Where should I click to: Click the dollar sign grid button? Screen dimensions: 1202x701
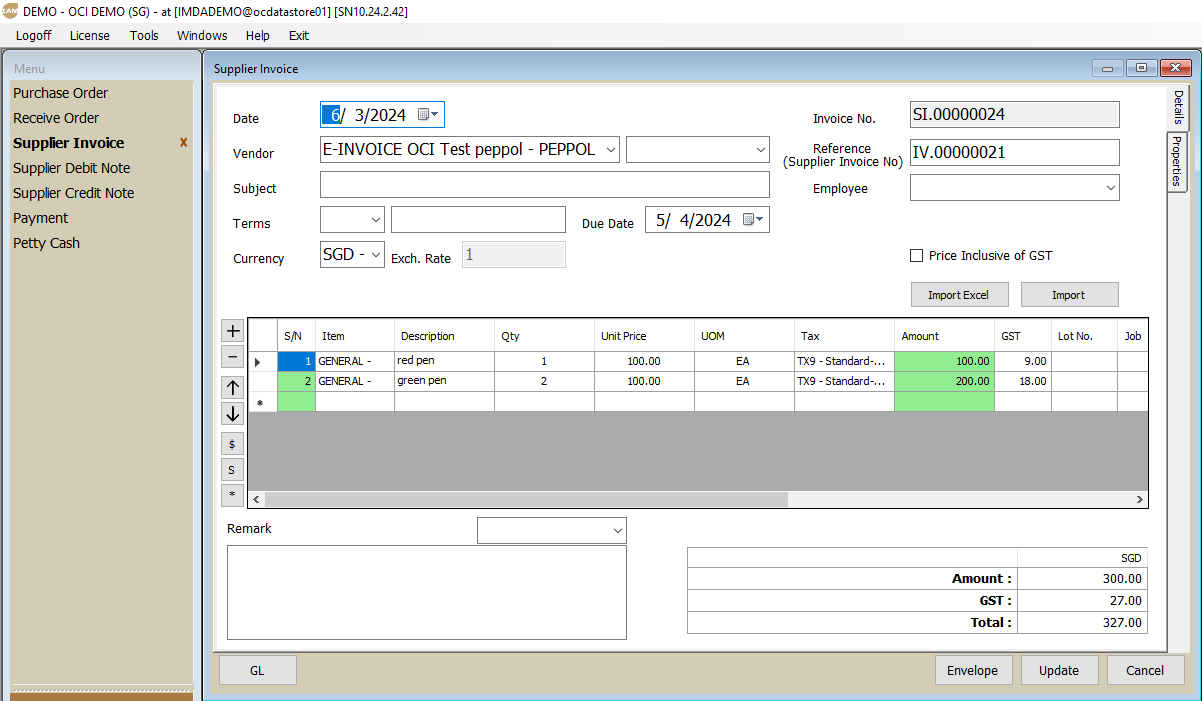tap(232, 443)
